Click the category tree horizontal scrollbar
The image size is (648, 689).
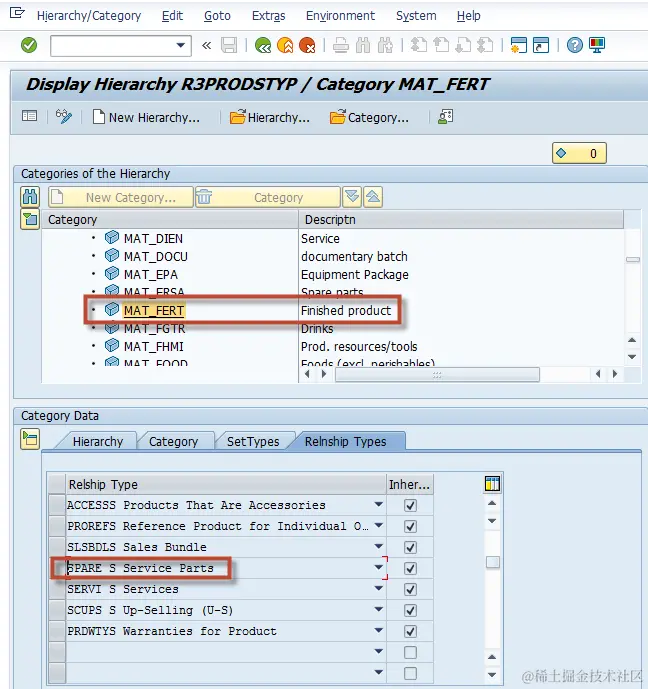coord(437,375)
